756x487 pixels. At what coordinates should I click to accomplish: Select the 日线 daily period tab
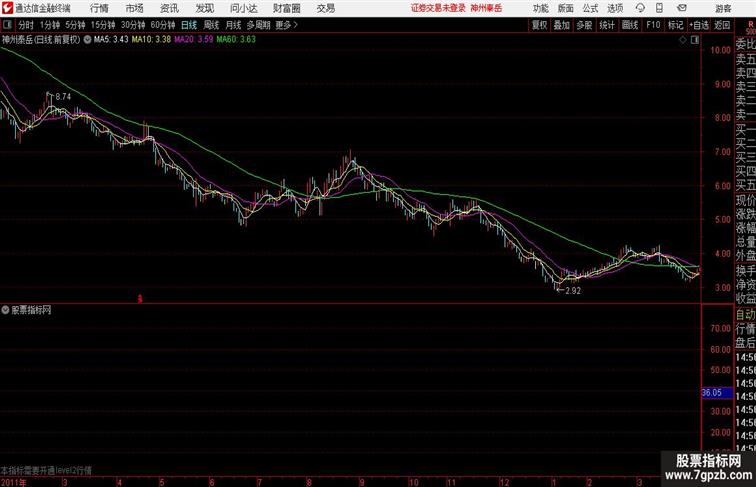[x=189, y=25]
